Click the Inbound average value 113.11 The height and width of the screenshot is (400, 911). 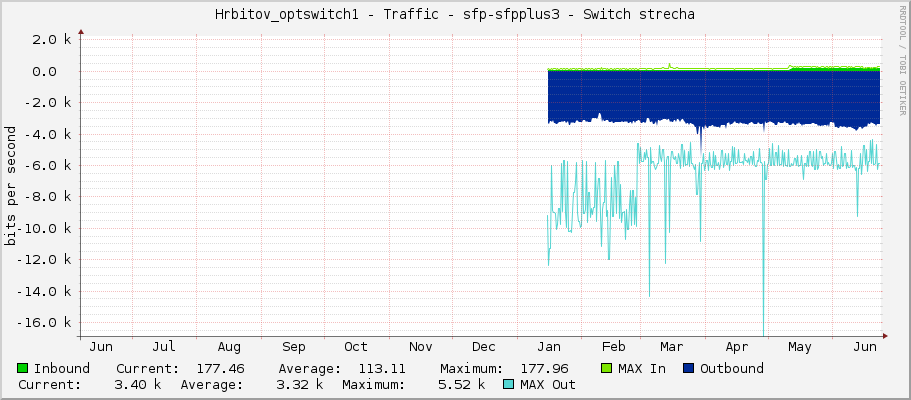[x=382, y=369]
